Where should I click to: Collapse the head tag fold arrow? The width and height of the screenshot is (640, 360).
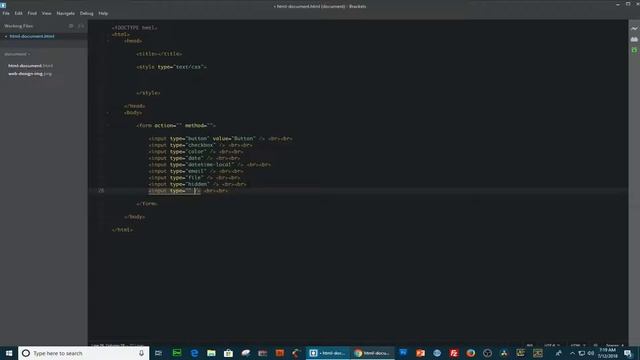coord(108,41)
